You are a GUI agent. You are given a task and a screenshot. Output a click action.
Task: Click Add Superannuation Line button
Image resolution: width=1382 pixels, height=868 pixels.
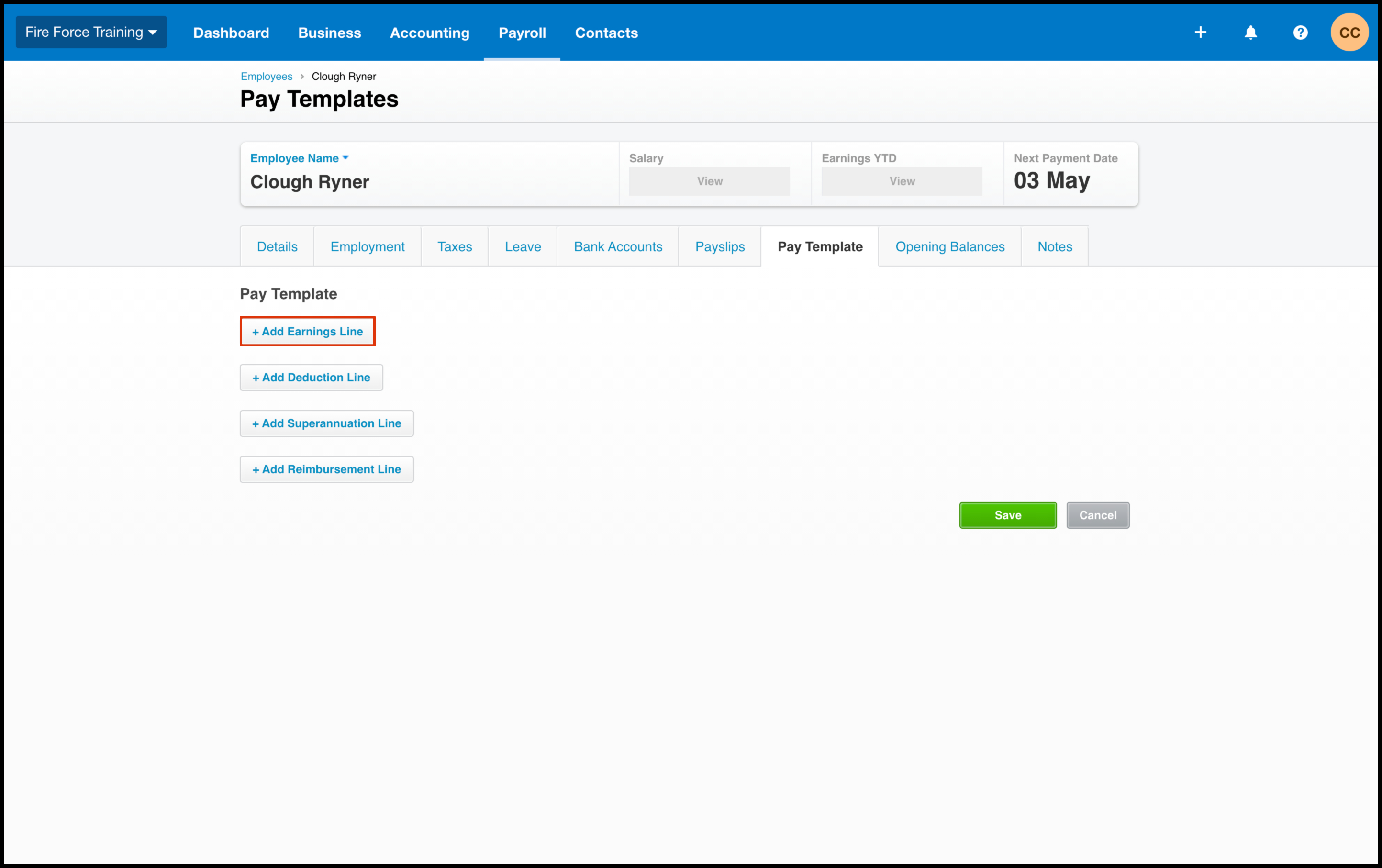pyautogui.click(x=326, y=423)
